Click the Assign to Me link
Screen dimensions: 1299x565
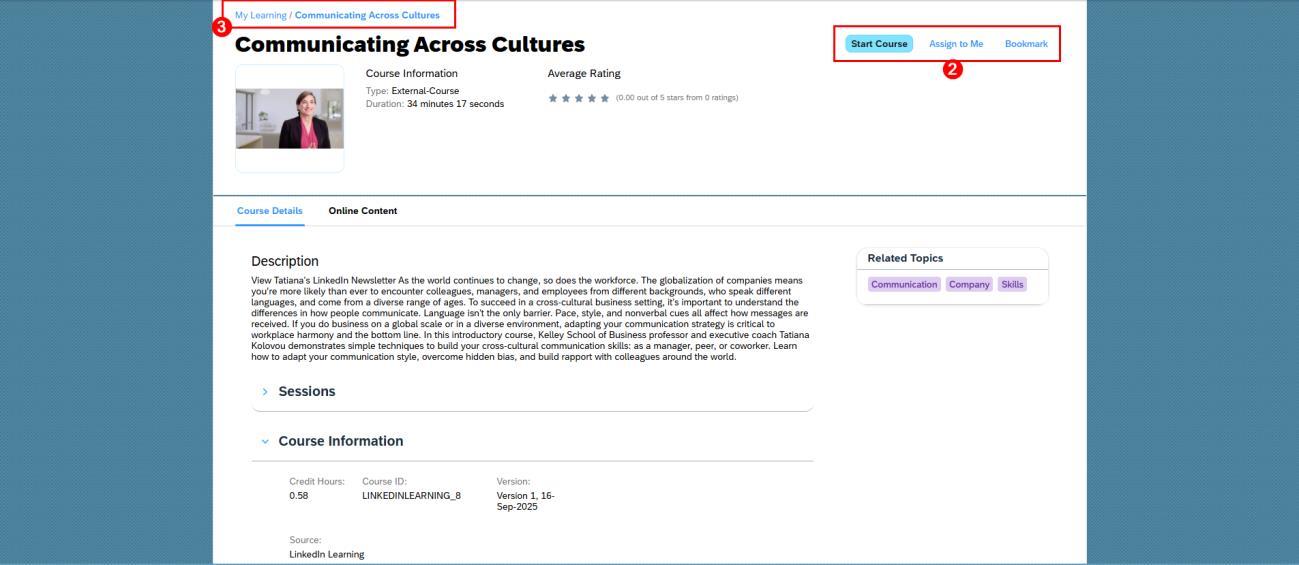click(x=956, y=44)
